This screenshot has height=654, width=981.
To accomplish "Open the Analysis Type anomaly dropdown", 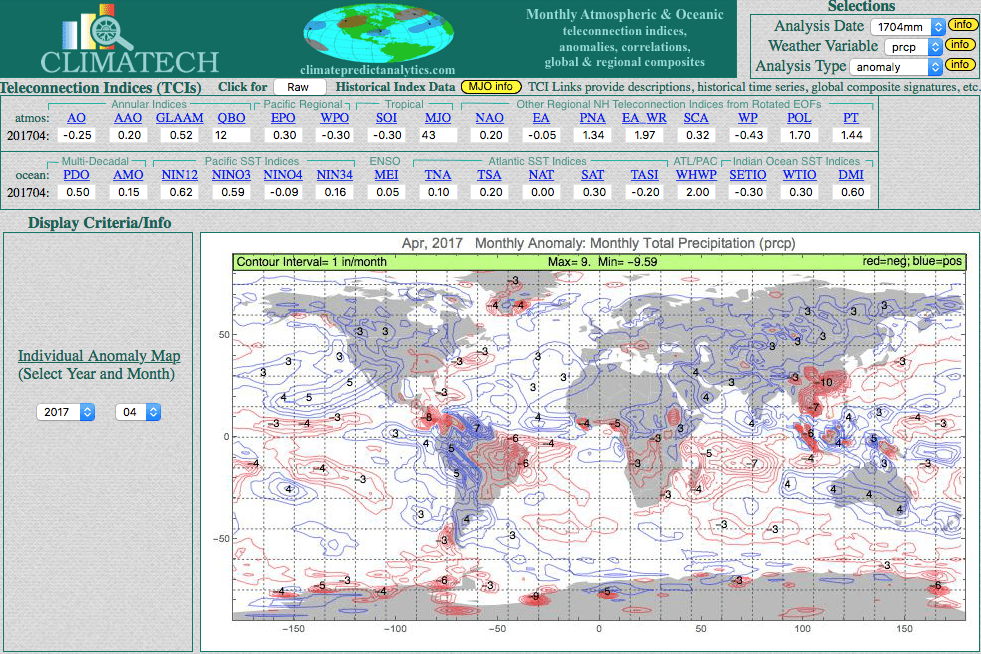I will click(895, 67).
